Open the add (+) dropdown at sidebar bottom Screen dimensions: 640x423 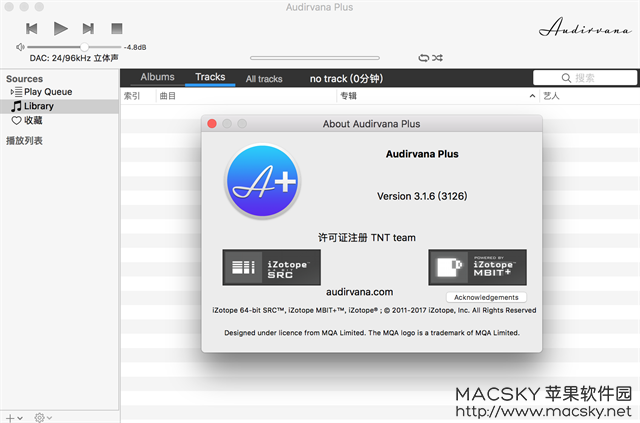pyautogui.click(x=14, y=418)
